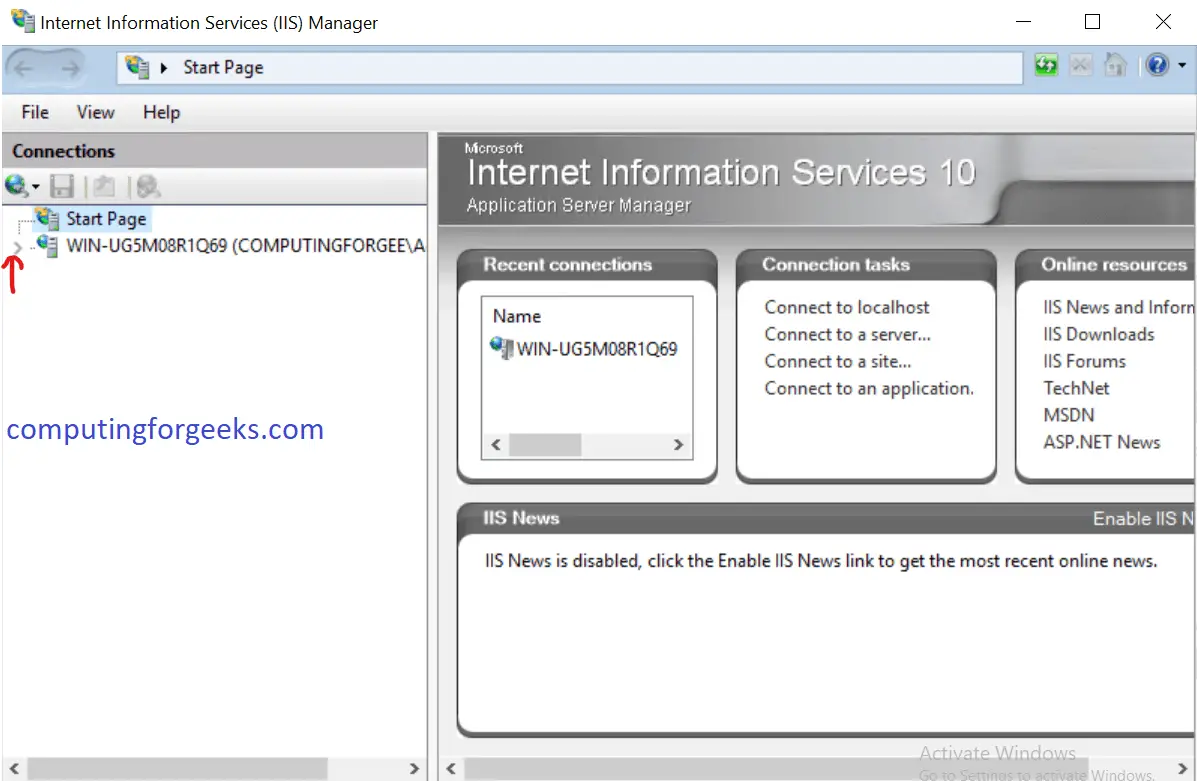
Task: Click Start Page in the address bar
Action: point(223,68)
